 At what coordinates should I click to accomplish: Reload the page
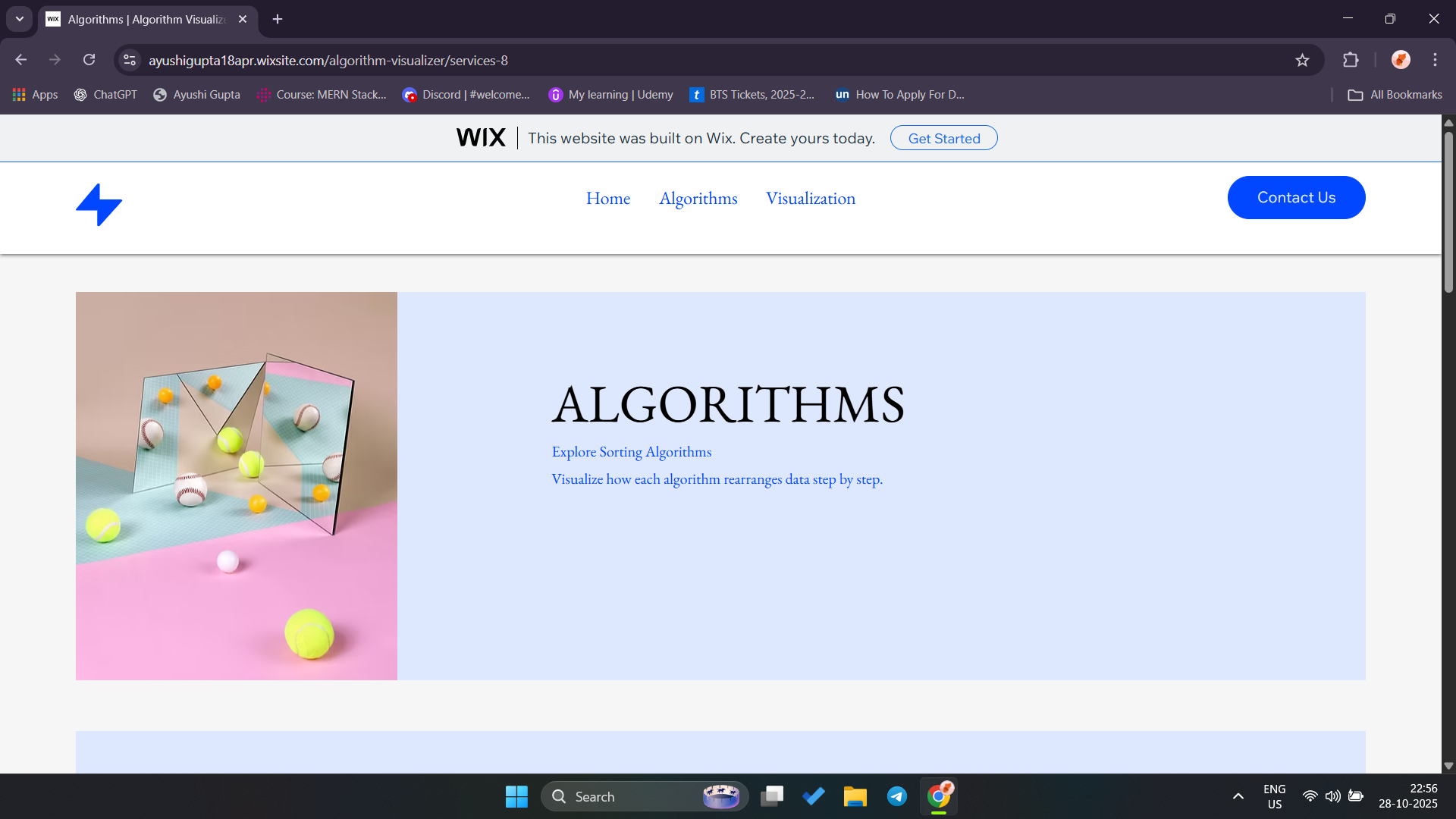89,60
